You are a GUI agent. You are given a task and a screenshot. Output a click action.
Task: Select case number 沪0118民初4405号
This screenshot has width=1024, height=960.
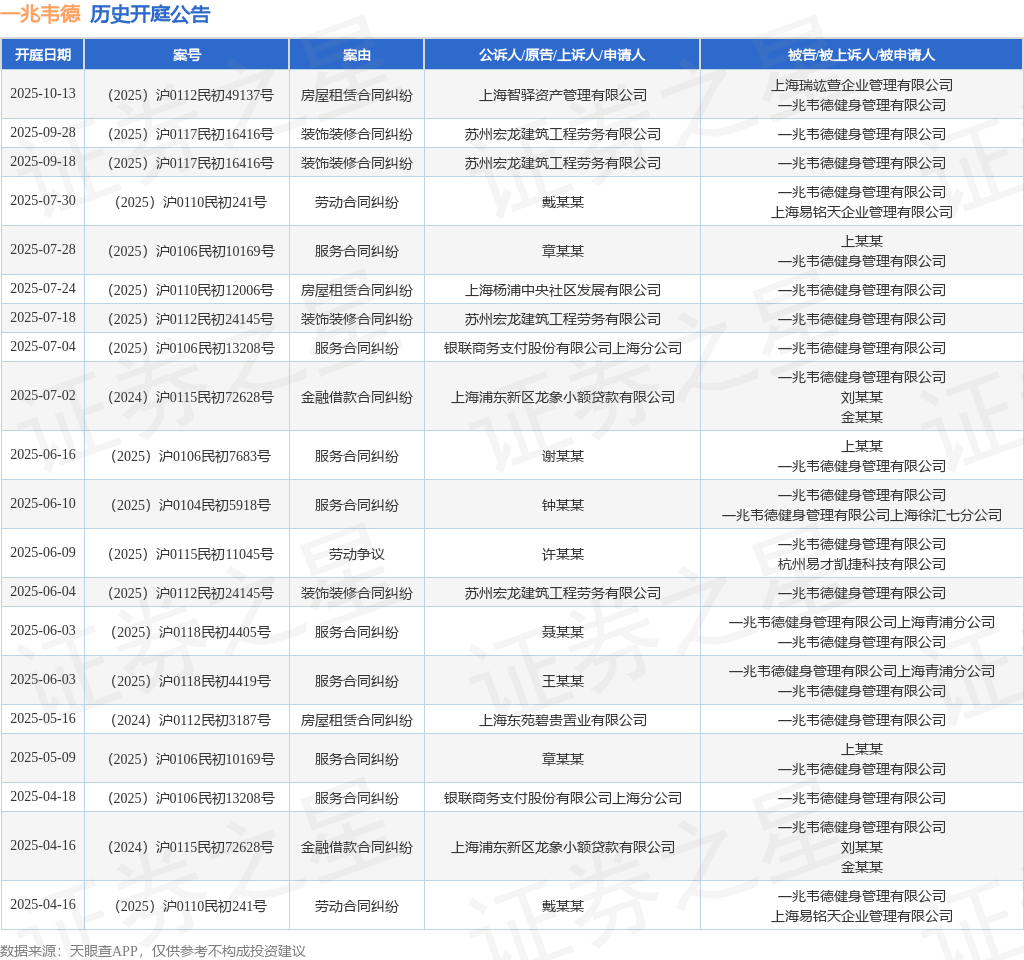click(191, 632)
